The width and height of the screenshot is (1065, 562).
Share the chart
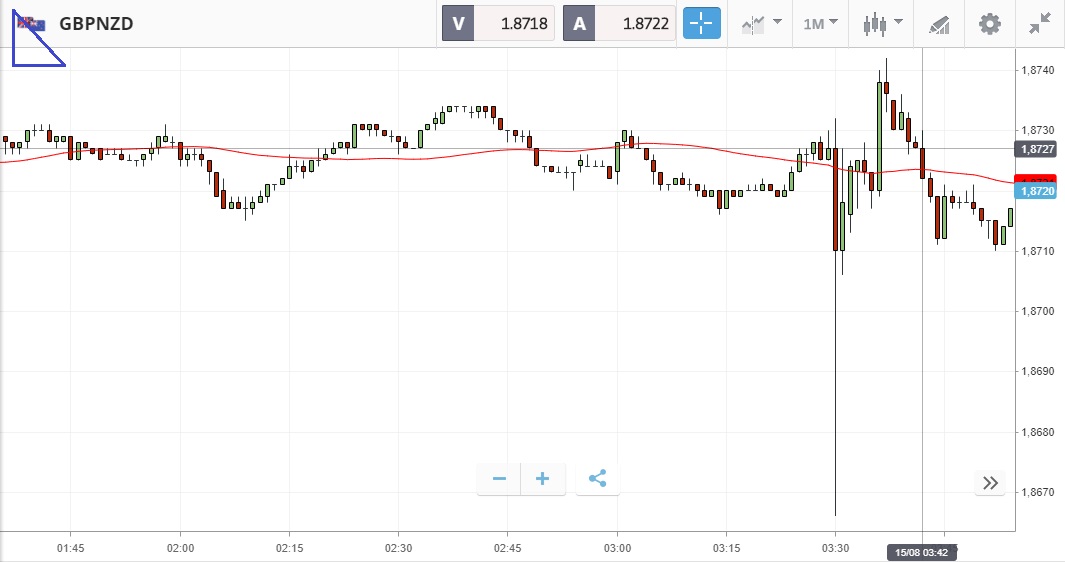[597, 479]
